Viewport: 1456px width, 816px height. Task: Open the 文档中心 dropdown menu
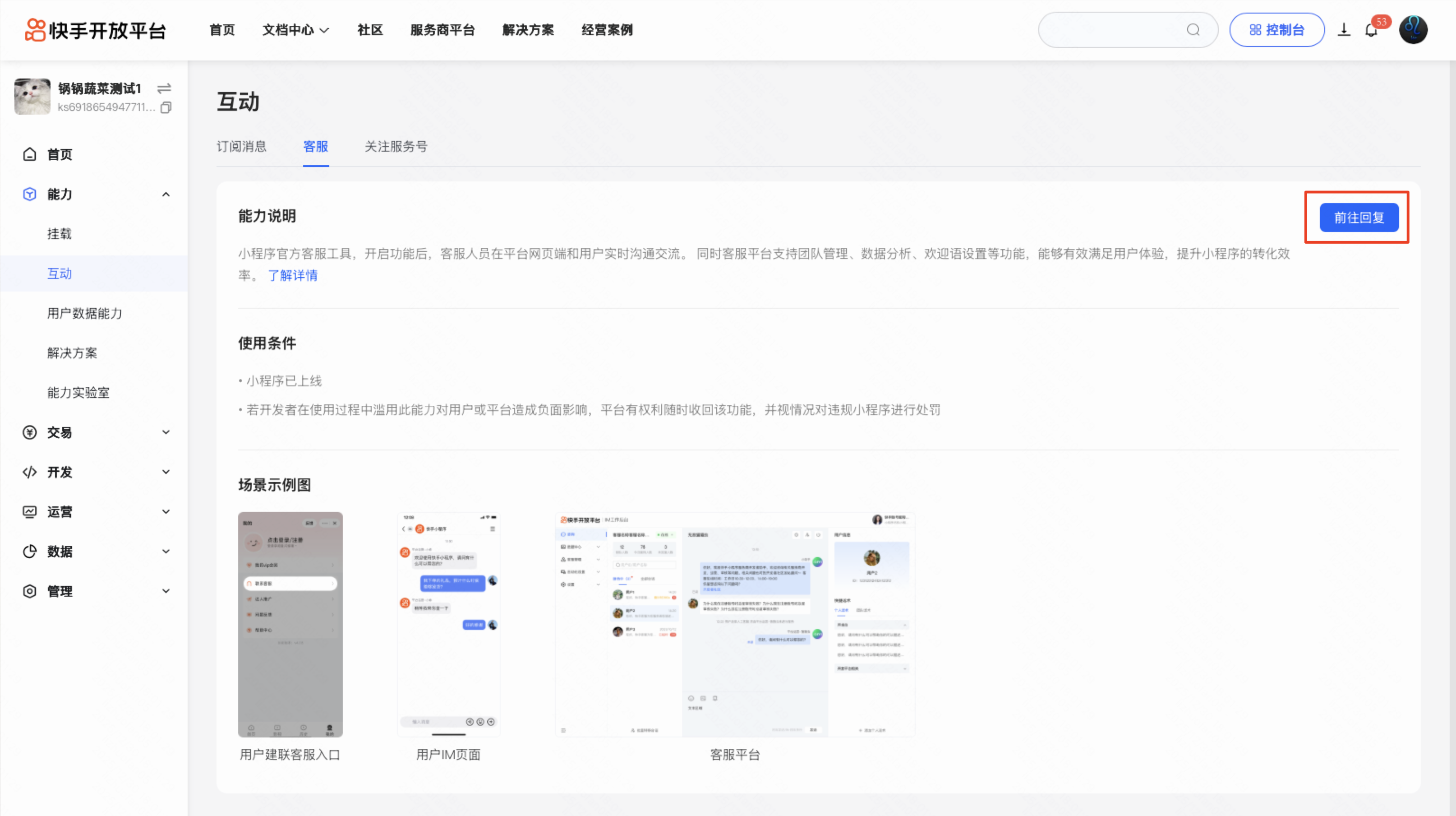coord(295,30)
